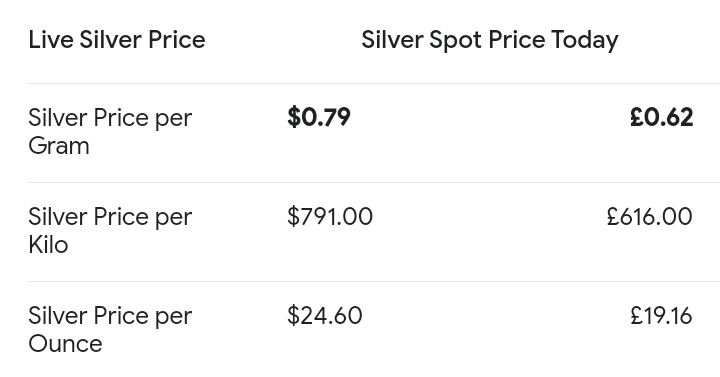Click the £616.00 per kilo value
This screenshot has width=720, height=377.
[x=649, y=216]
